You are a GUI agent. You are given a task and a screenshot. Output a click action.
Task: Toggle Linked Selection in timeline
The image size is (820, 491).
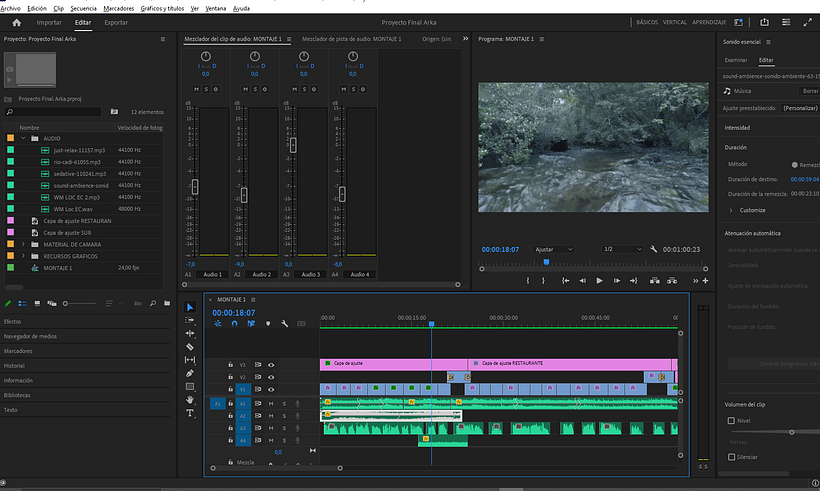251,324
